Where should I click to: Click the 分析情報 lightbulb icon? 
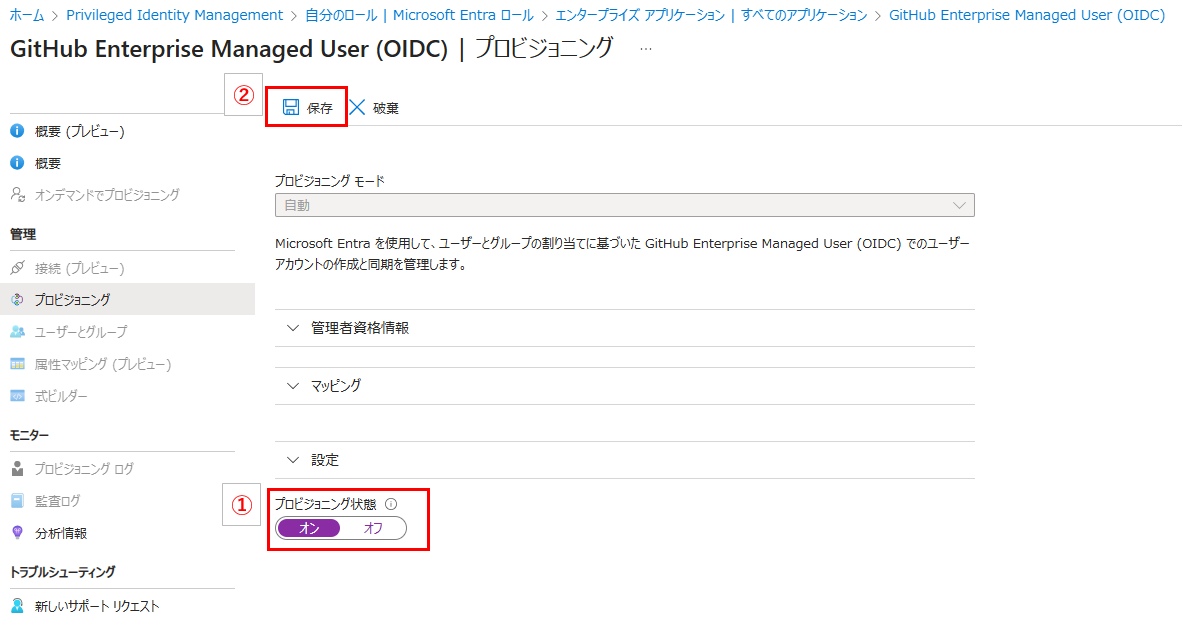tap(17, 533)
